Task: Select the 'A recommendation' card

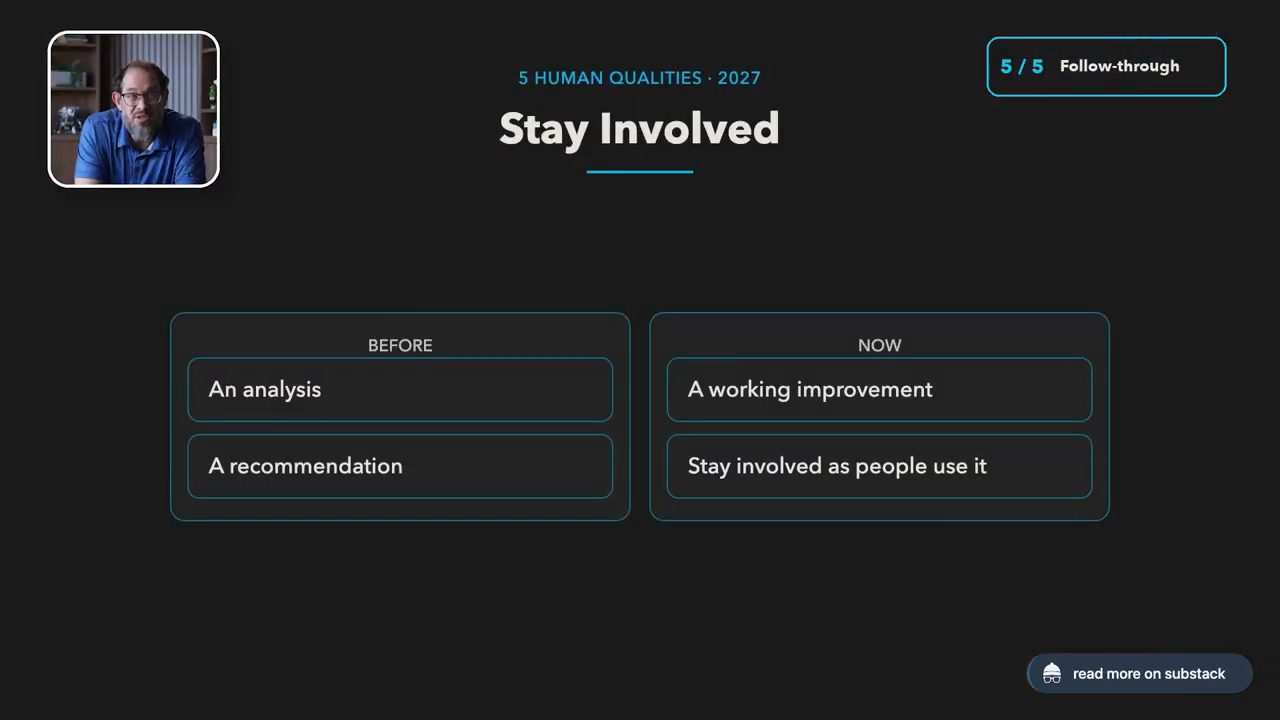Action: click(x=400, y=466)
